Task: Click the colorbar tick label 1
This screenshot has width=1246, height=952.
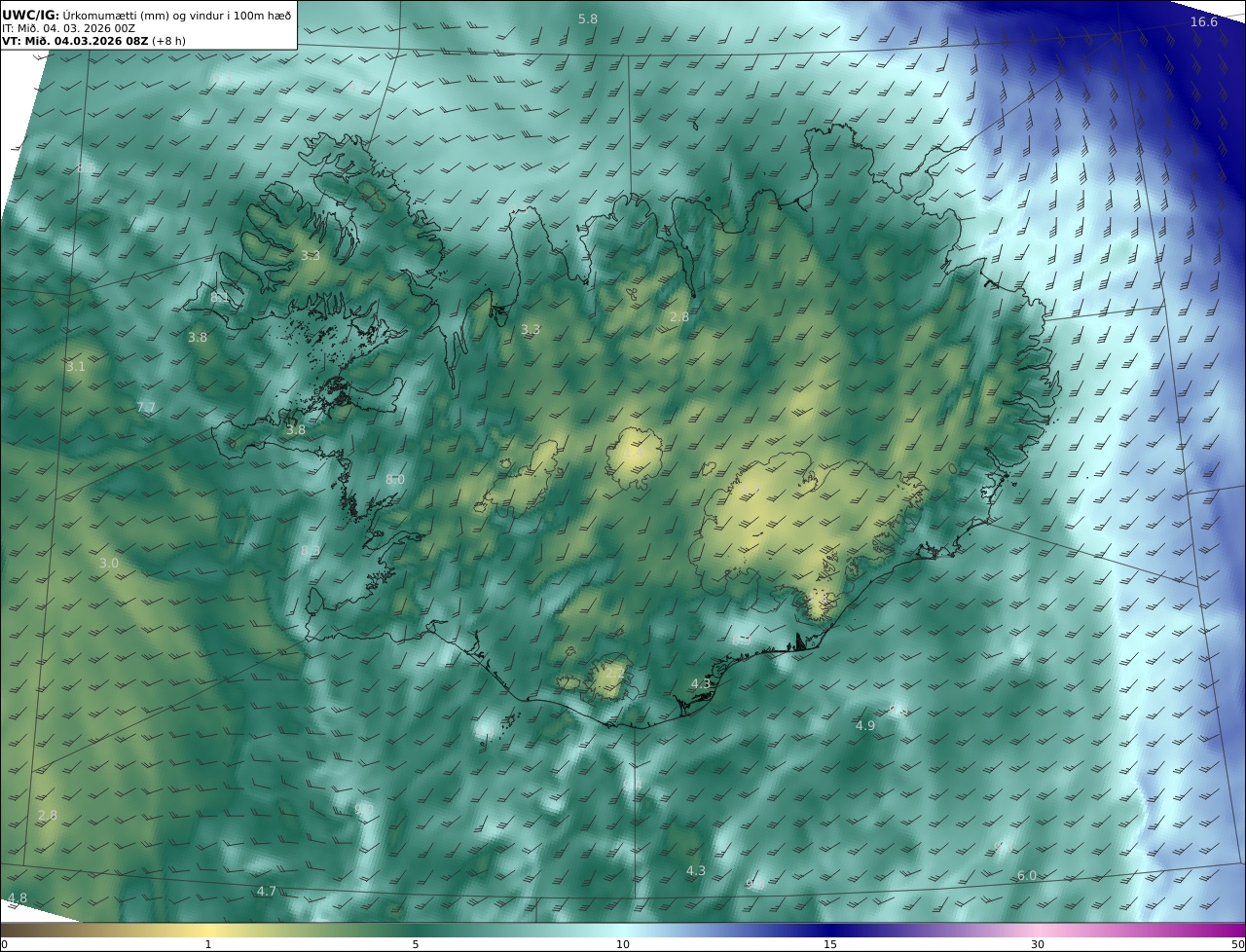Action: coord(208,944)
